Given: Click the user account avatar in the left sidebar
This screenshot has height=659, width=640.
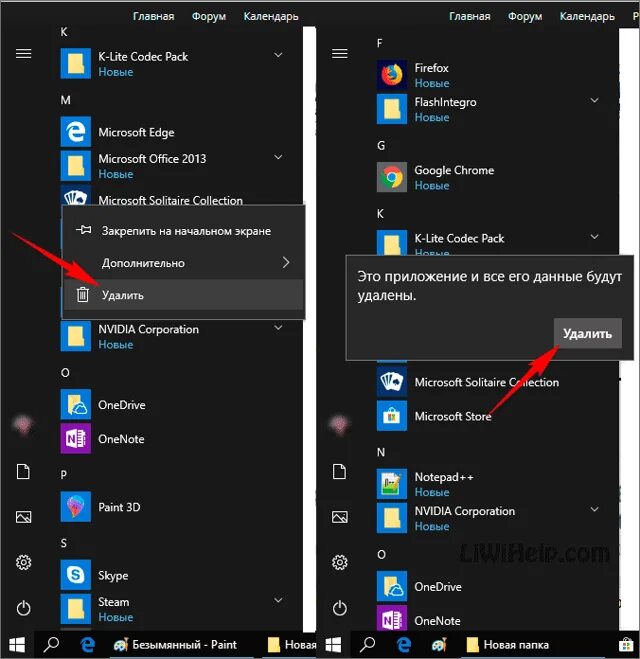Looking at the screenshot, I should pyautogui.click(x=23, y=424).
